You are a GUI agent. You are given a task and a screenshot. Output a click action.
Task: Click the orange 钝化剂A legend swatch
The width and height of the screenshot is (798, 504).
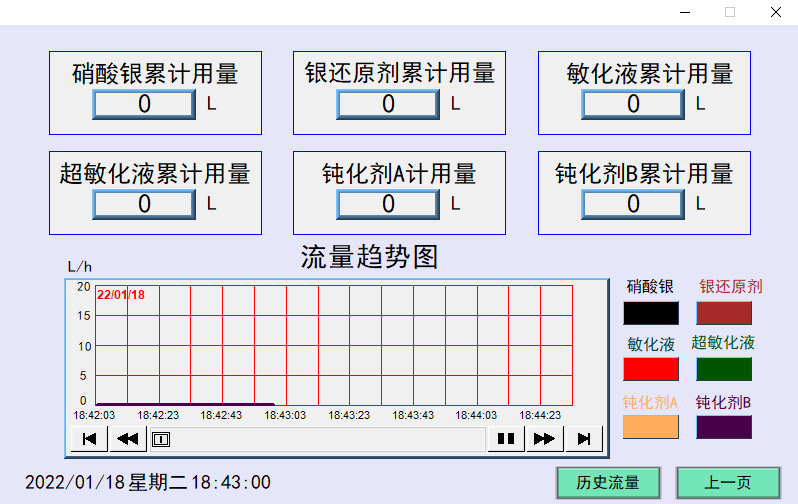651,427
